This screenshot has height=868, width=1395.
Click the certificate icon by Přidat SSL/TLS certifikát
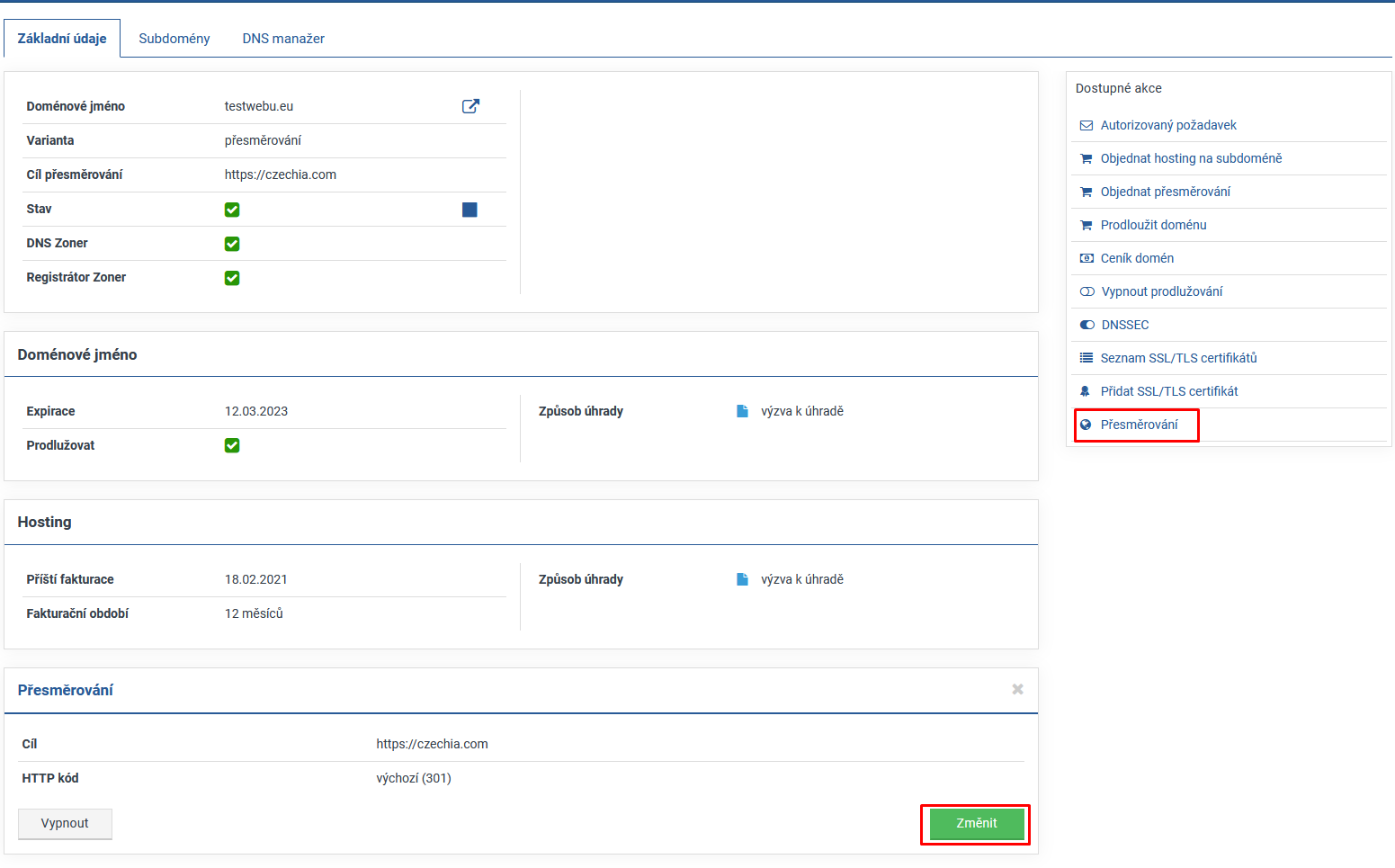[1086, 392]
